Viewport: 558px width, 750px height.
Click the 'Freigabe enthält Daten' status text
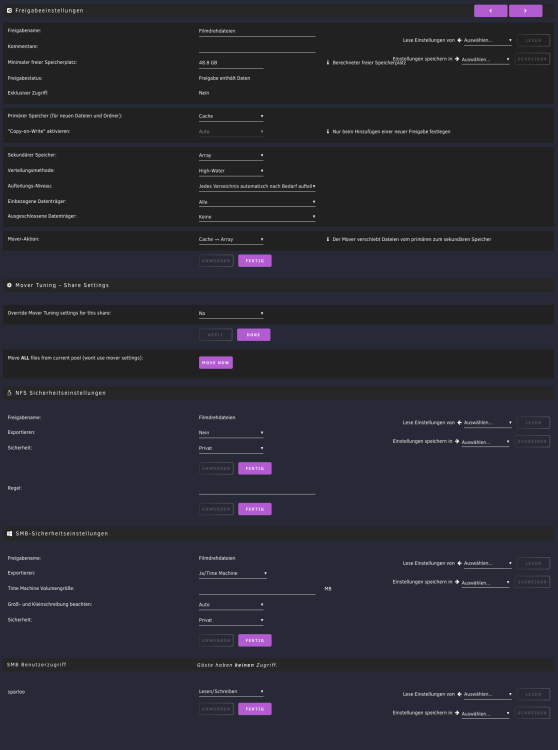point(224,78)
